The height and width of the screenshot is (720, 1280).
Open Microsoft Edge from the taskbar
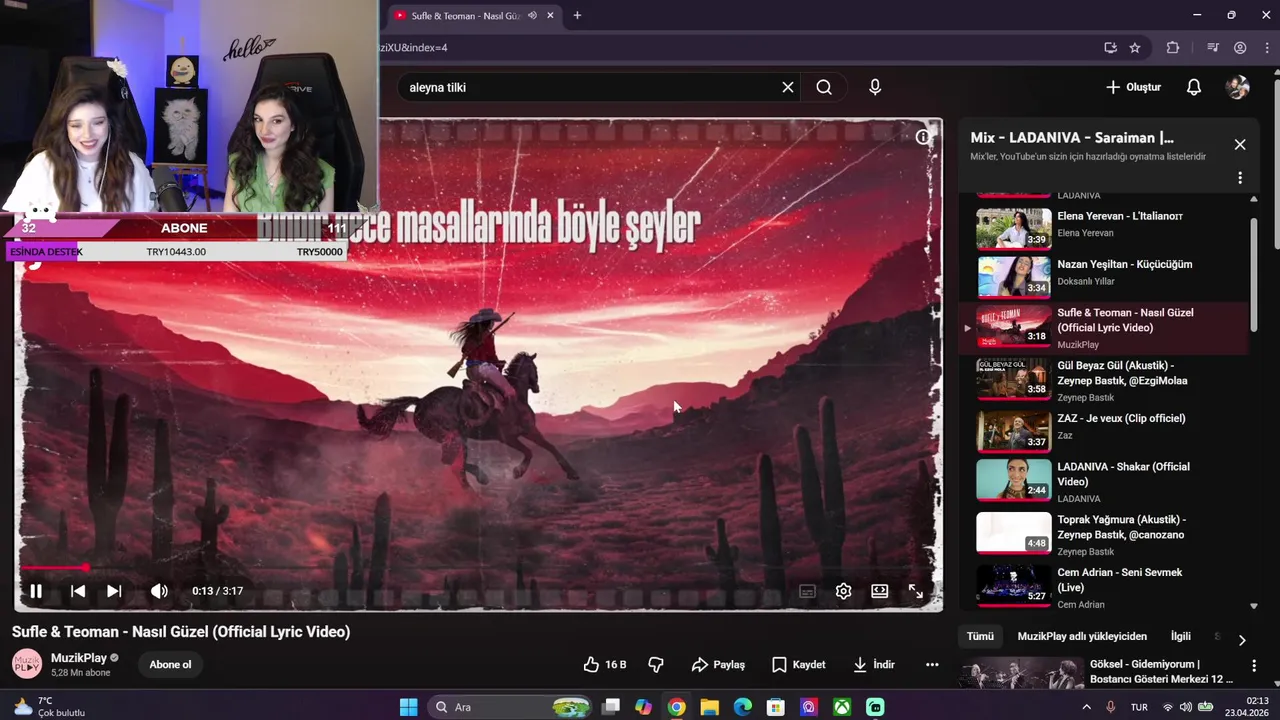[742, 707]
